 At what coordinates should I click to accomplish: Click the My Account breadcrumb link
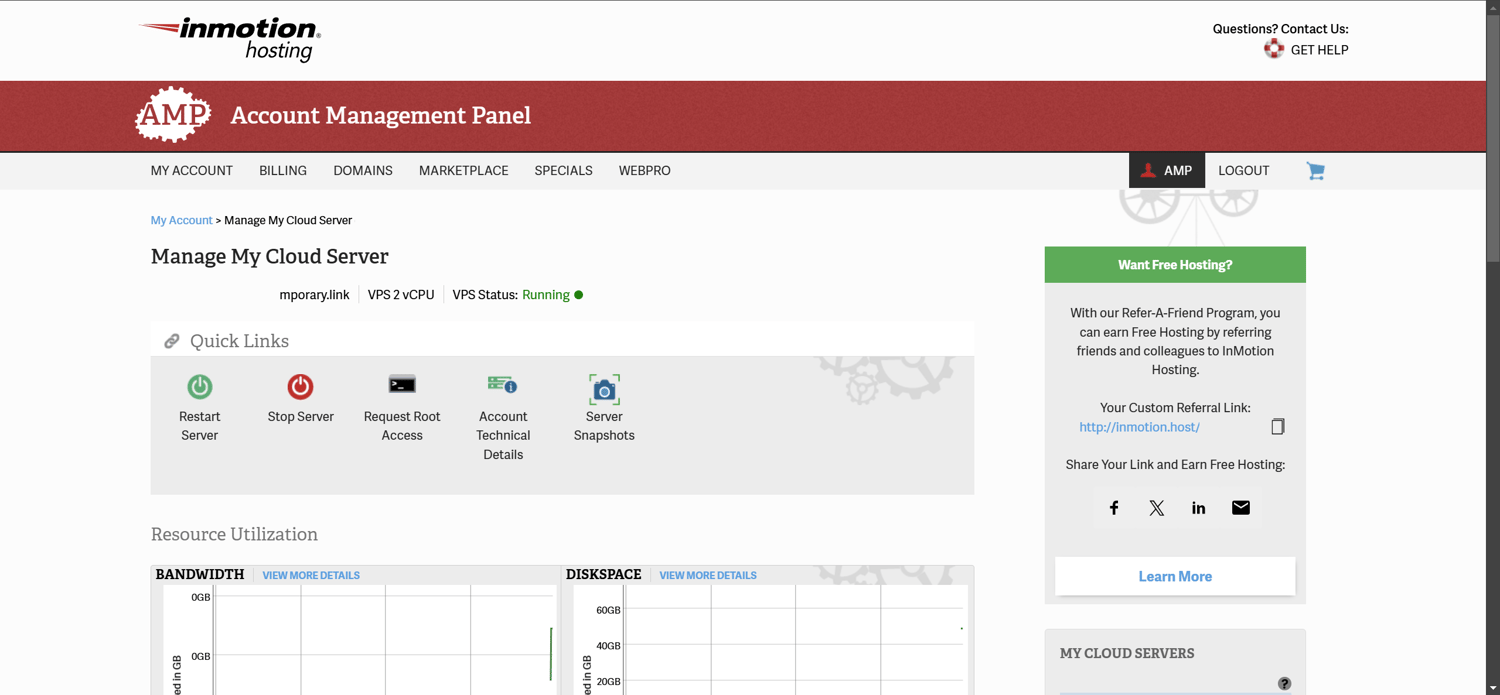(182, 220)
